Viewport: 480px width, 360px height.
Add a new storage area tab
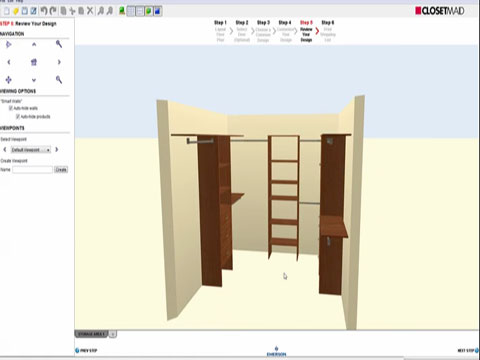pos(113,334)
